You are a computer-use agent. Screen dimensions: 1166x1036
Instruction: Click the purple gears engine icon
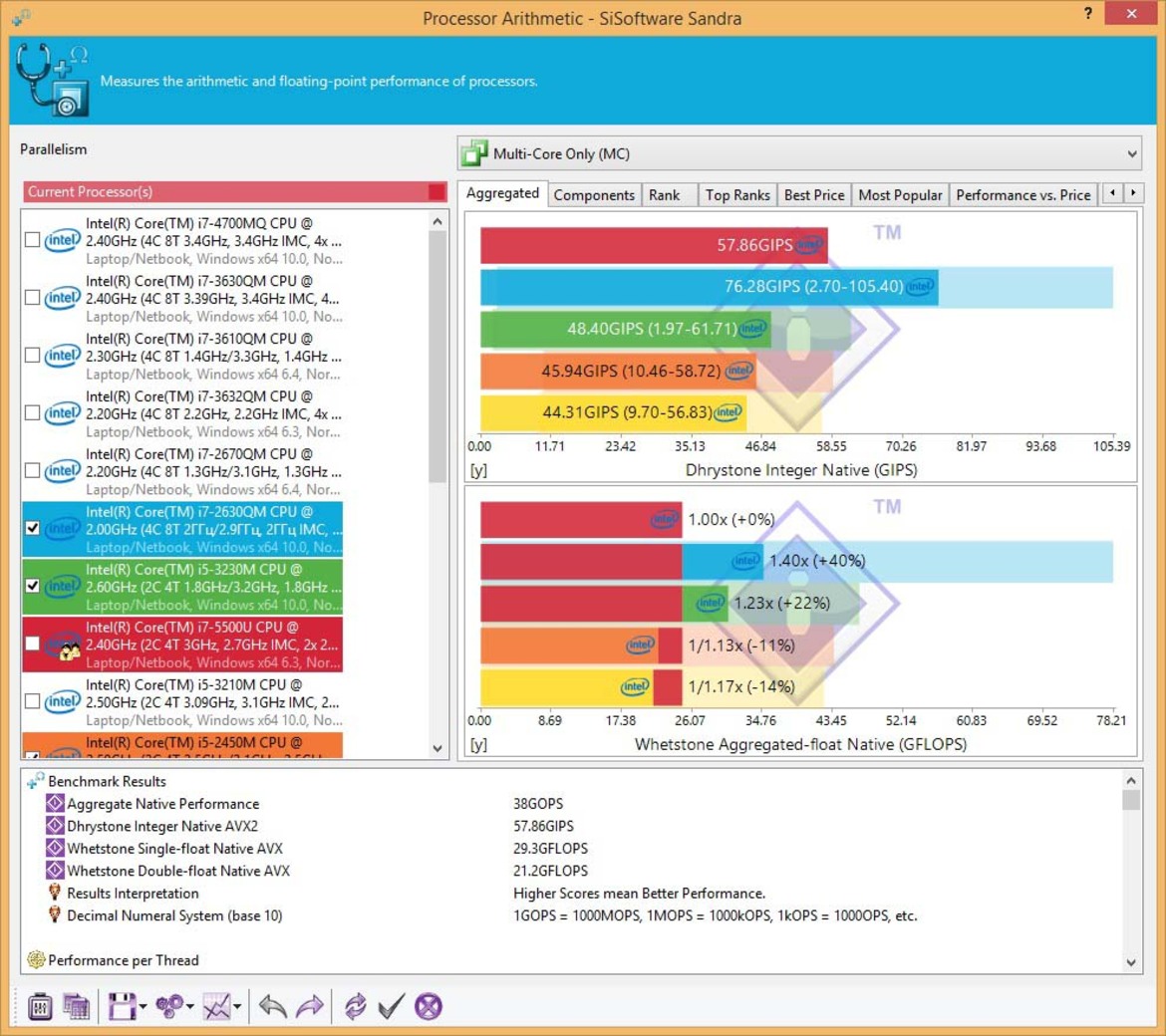(168, 1007)
